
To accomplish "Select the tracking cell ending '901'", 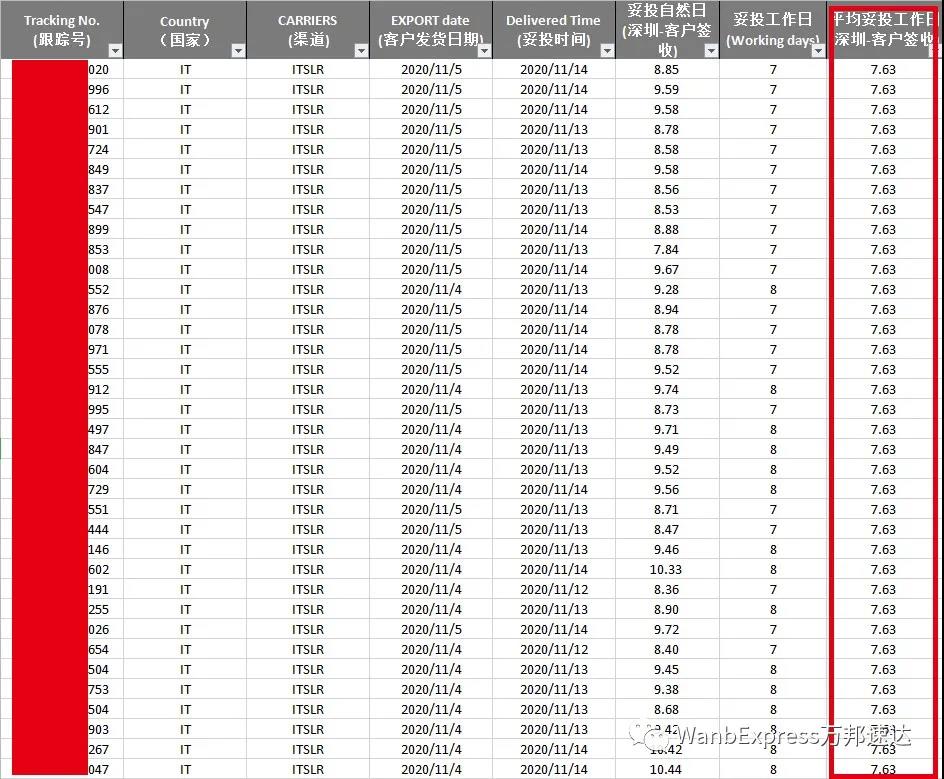I will coord(61,129).
